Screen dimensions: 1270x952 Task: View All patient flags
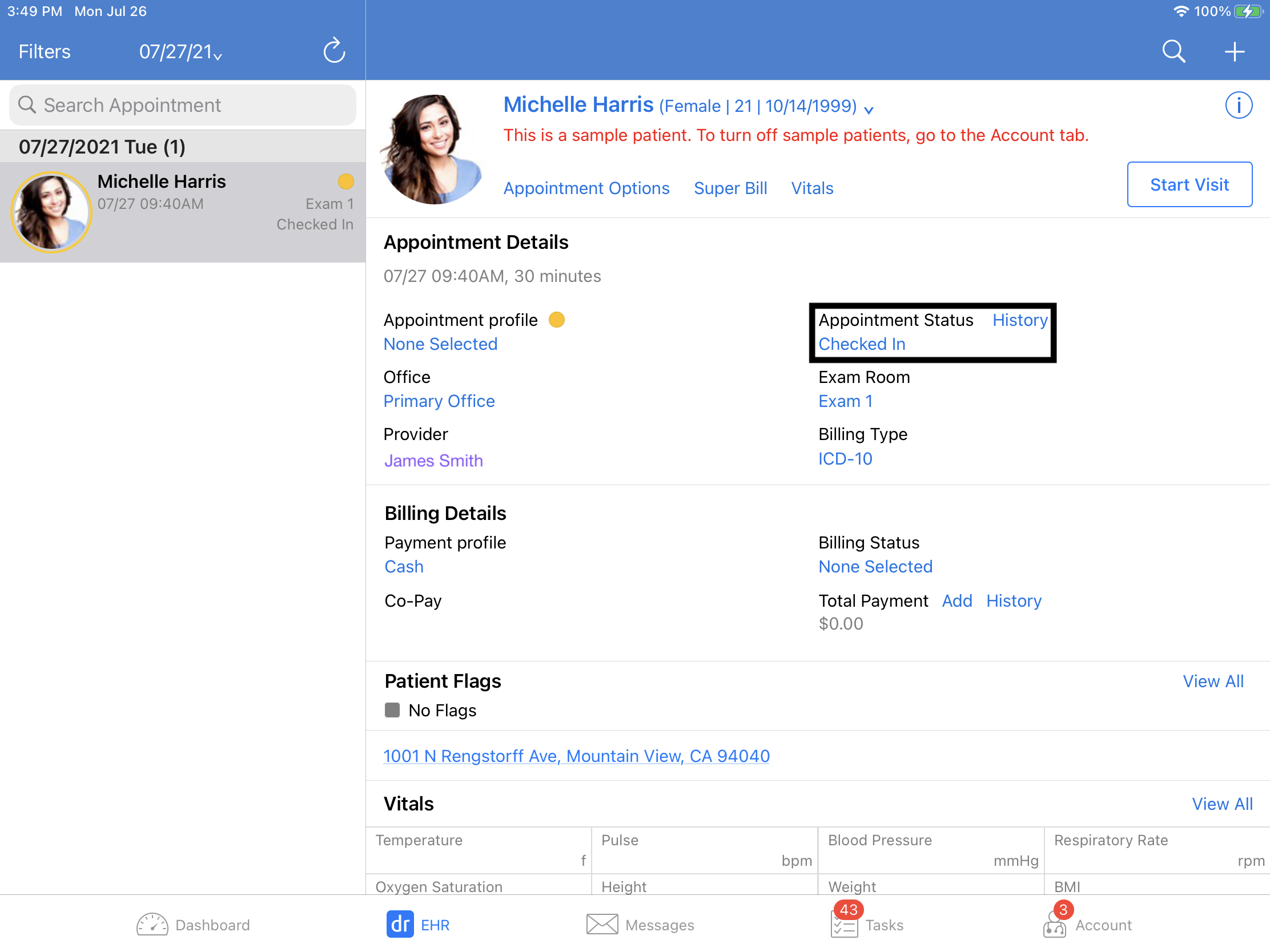pos(1212,681)
